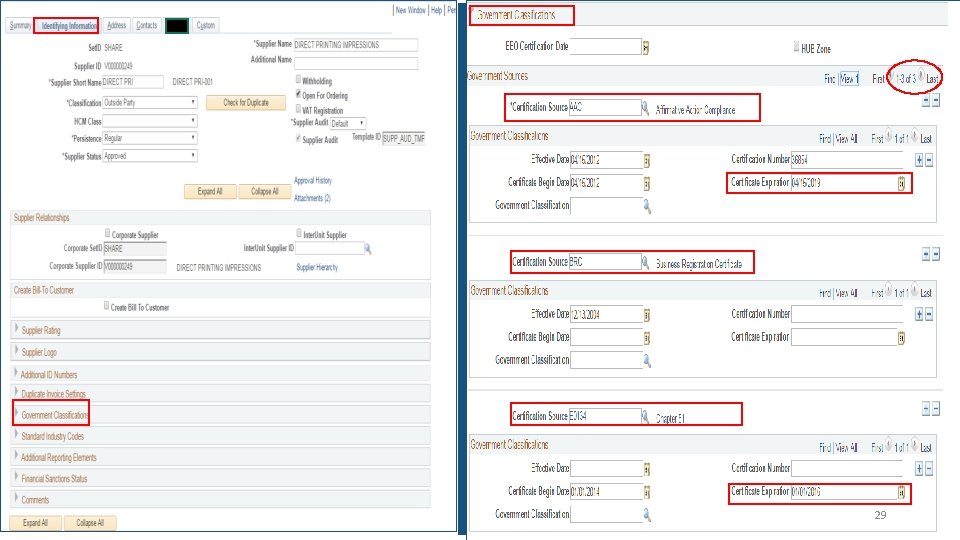The width and height of the screenshot is (960, 540).
Task: Open the Supplier Hierarchy link
Action: 317,268
